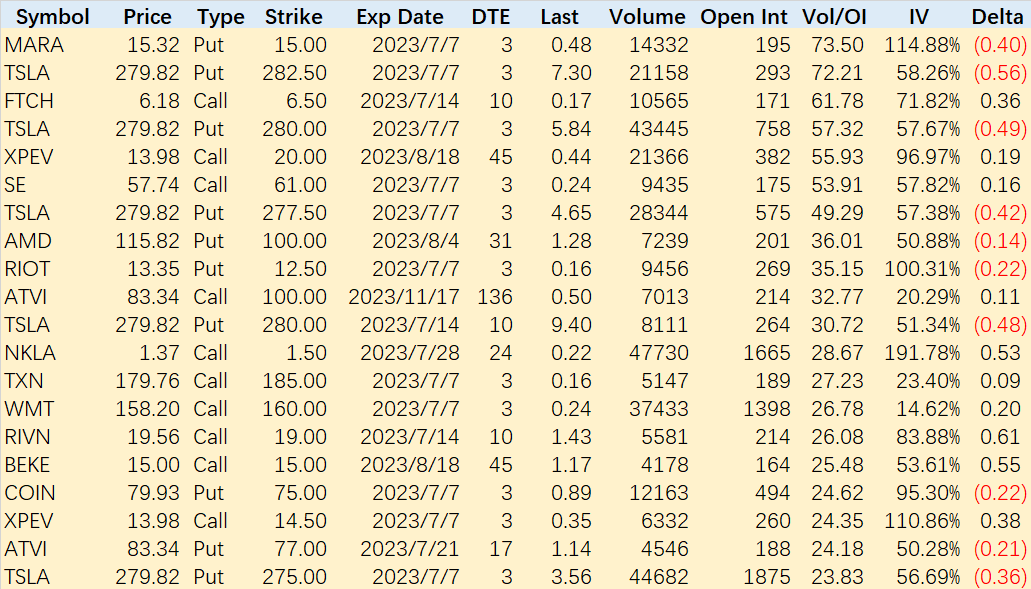Select expiration date 2023/8/4
Image resolution: width=1031 pixels, height=589 pixels.
[x=416, y=241]
